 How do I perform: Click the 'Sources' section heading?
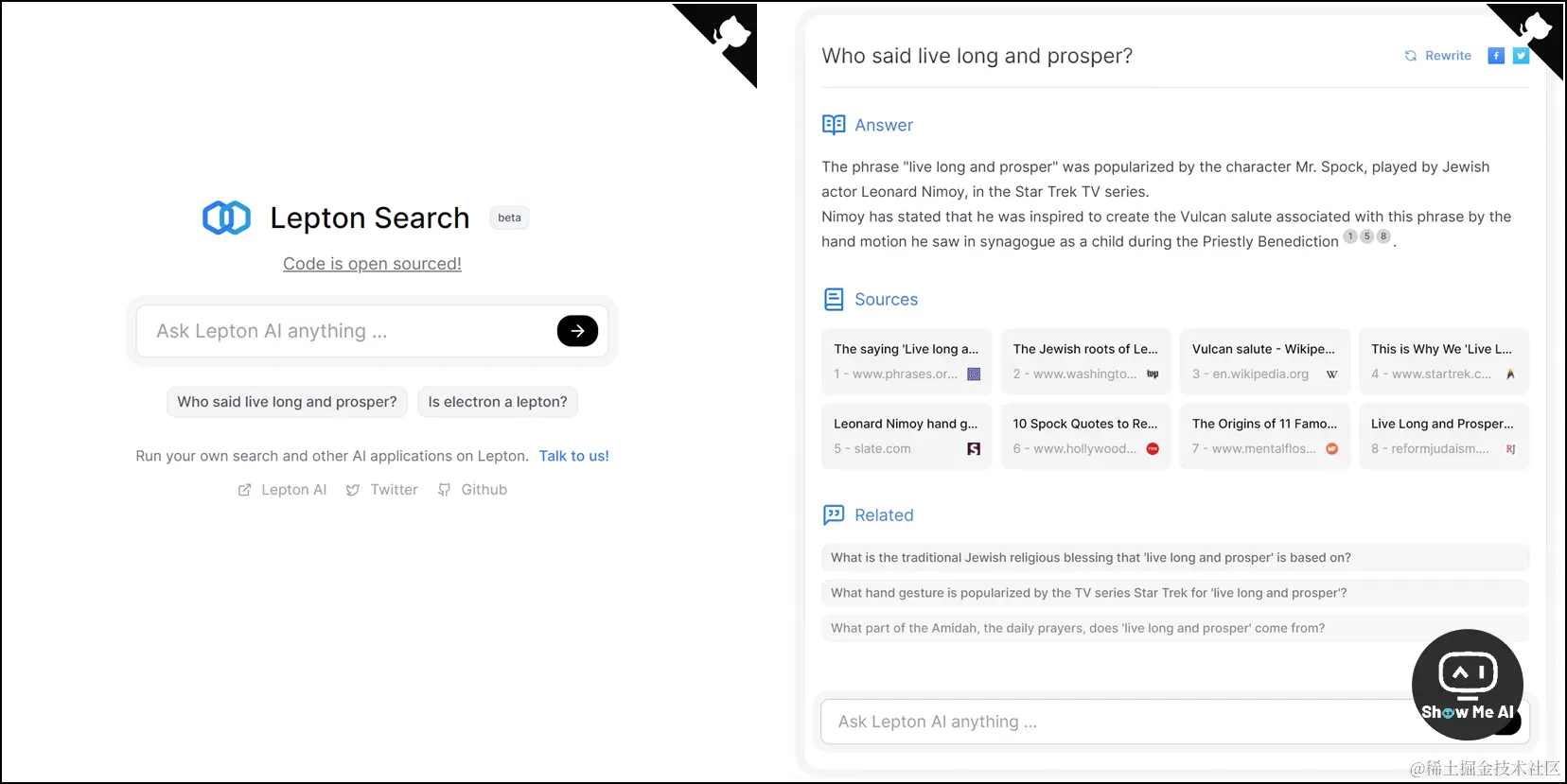[887, 300]
